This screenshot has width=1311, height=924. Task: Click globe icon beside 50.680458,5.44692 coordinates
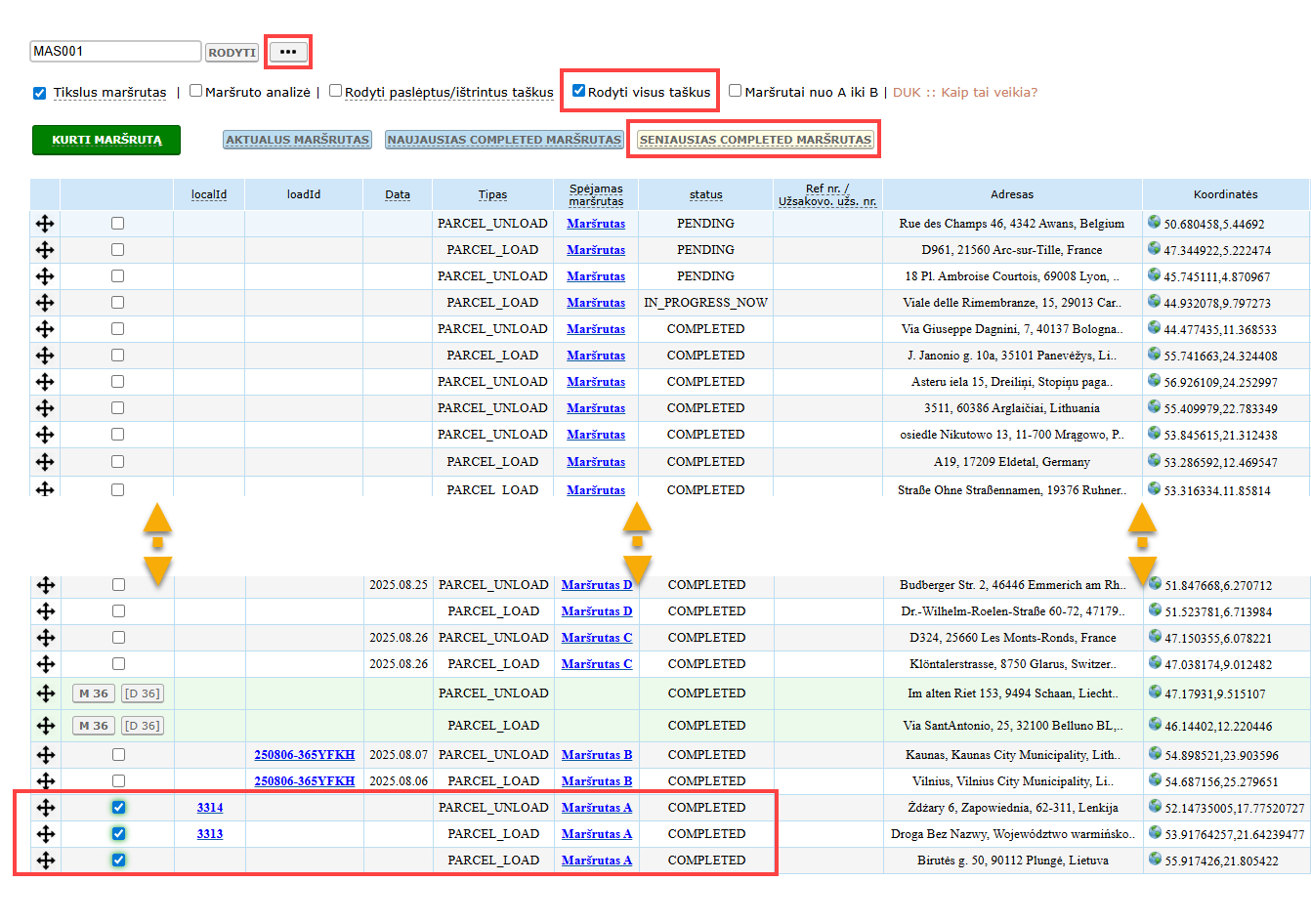(x=1154, y=222)
